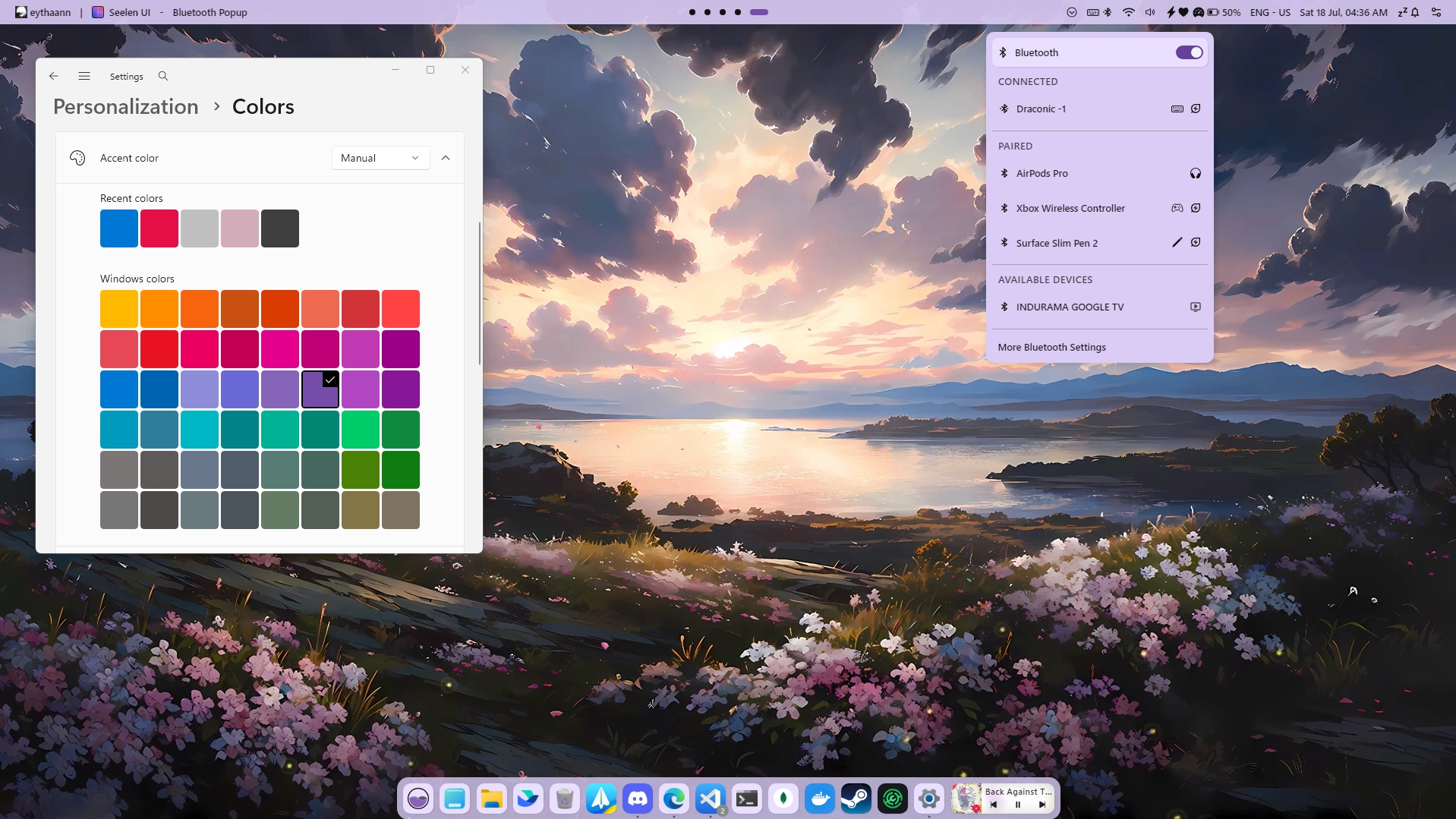Open MongoDB Compass from the dock
Screen dimensions: 1456x819
[783, 799]
